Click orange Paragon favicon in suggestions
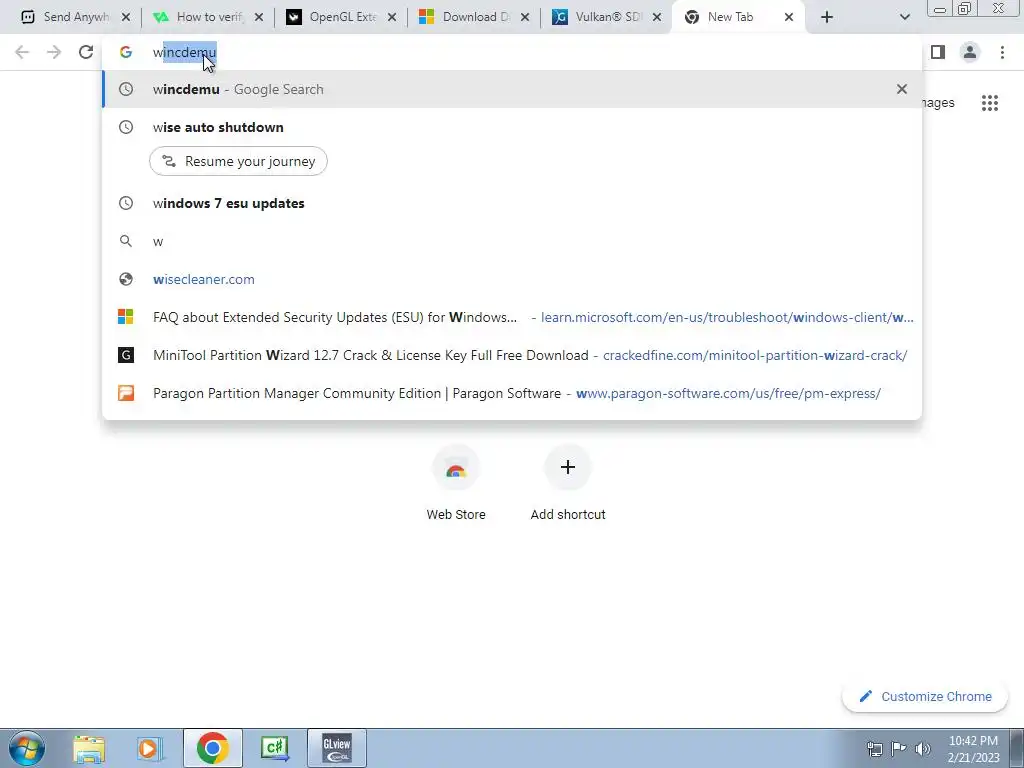The image size is (1024, 768). 126,393
